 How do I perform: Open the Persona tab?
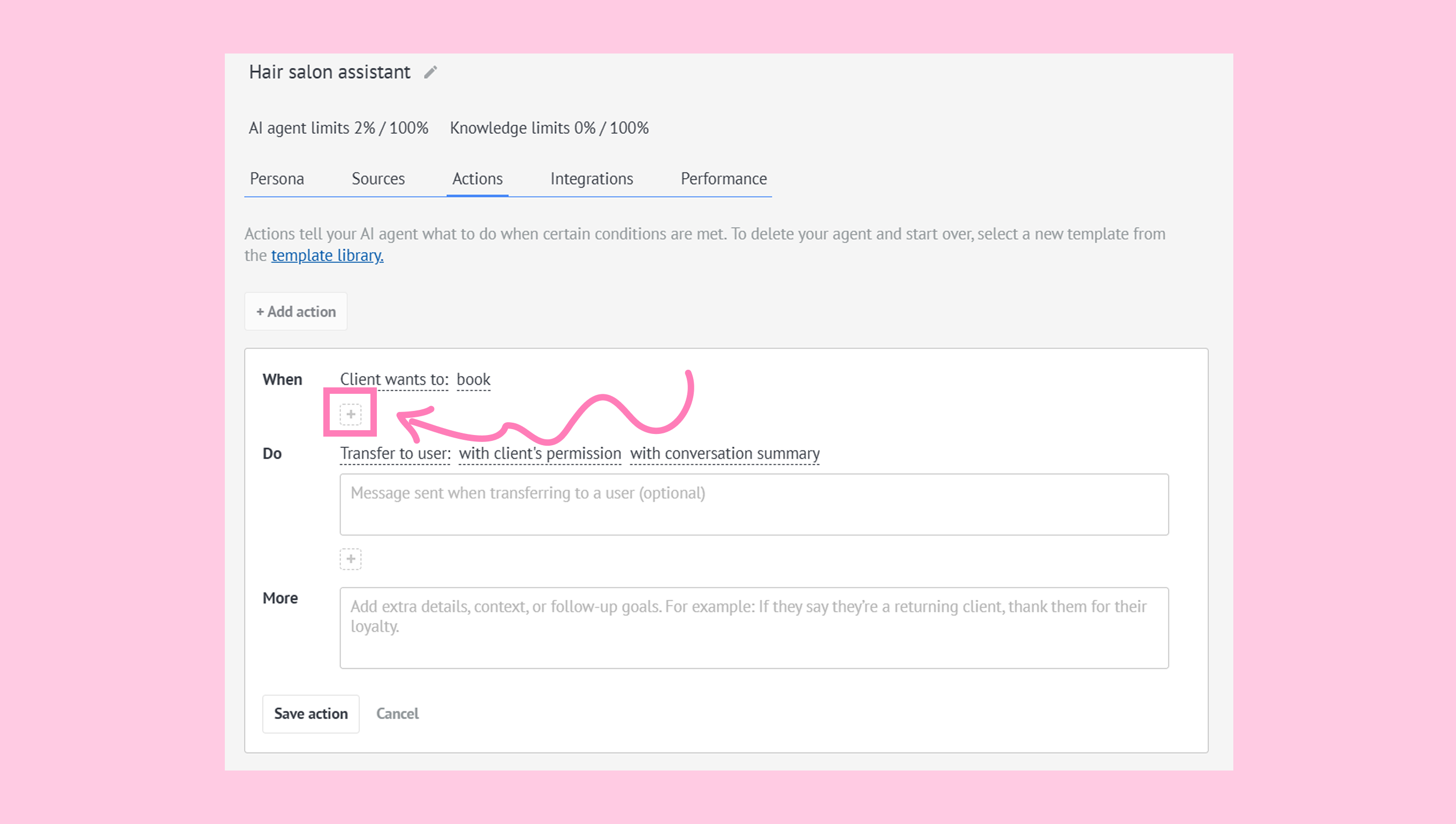(277, 179)
